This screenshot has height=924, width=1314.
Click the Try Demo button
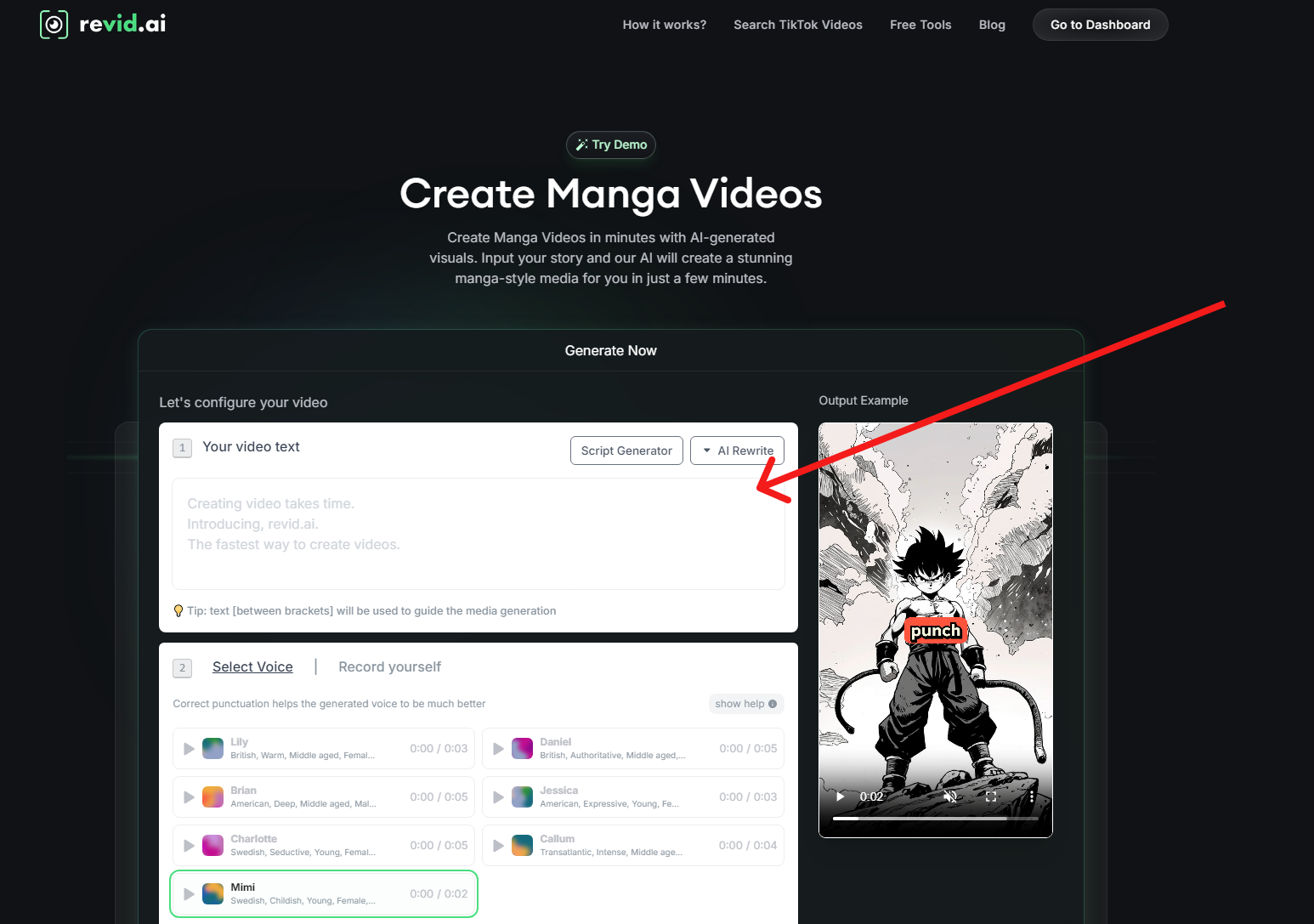pos(610,145)
